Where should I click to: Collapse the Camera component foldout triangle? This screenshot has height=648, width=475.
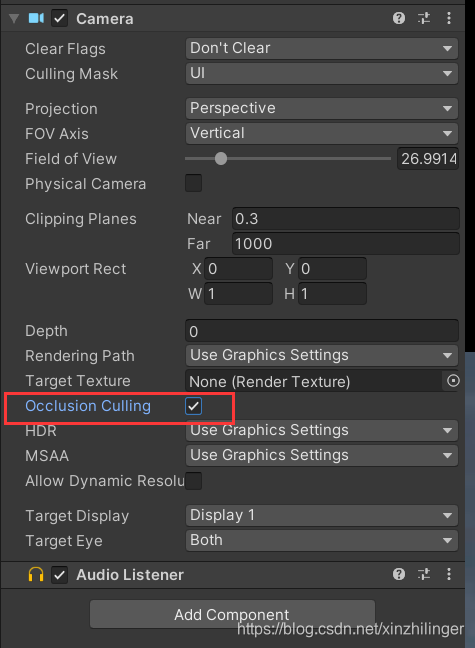coord(14,19)
